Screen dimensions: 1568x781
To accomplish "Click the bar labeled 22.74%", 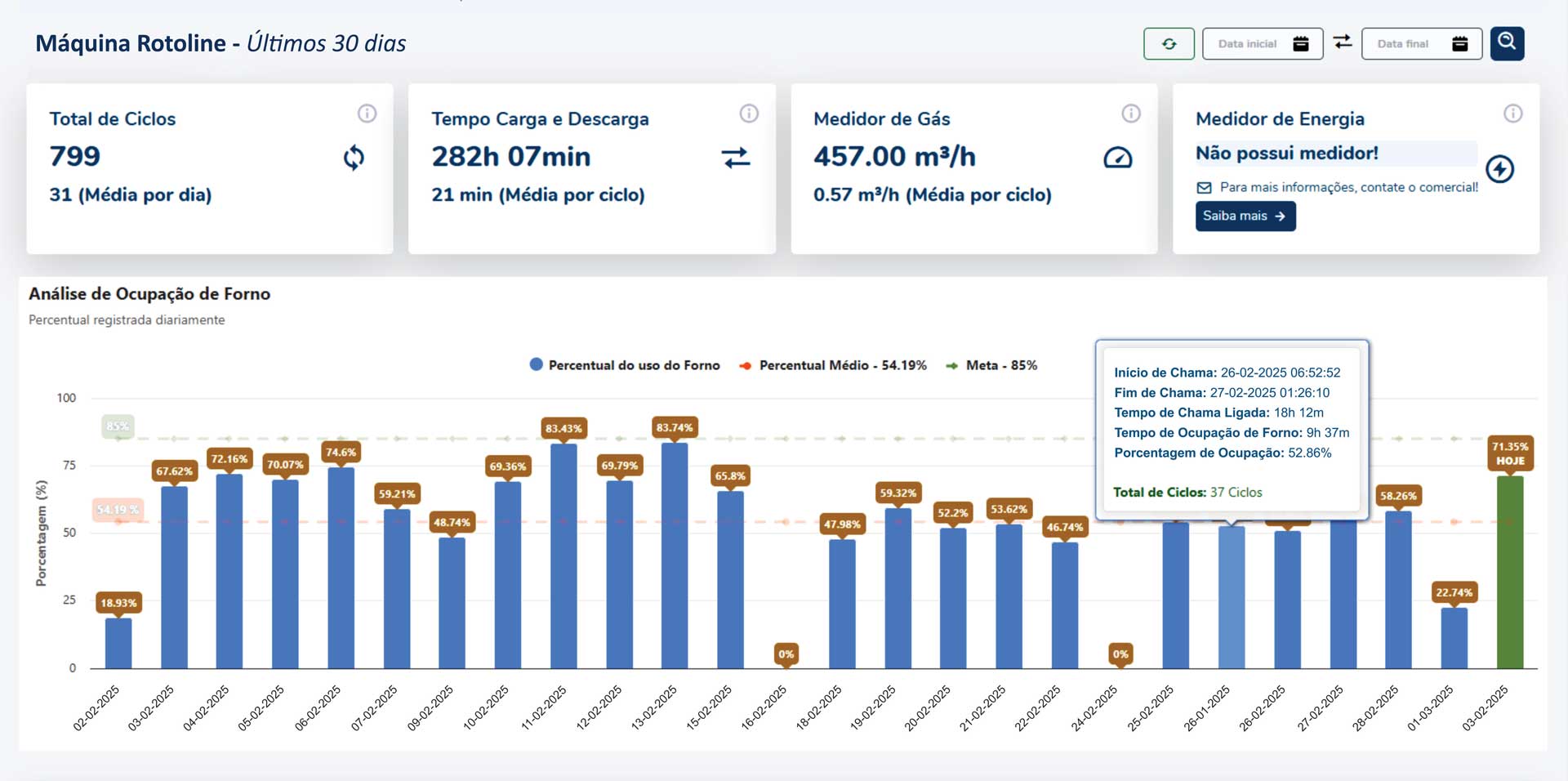I will [1454, 638].
